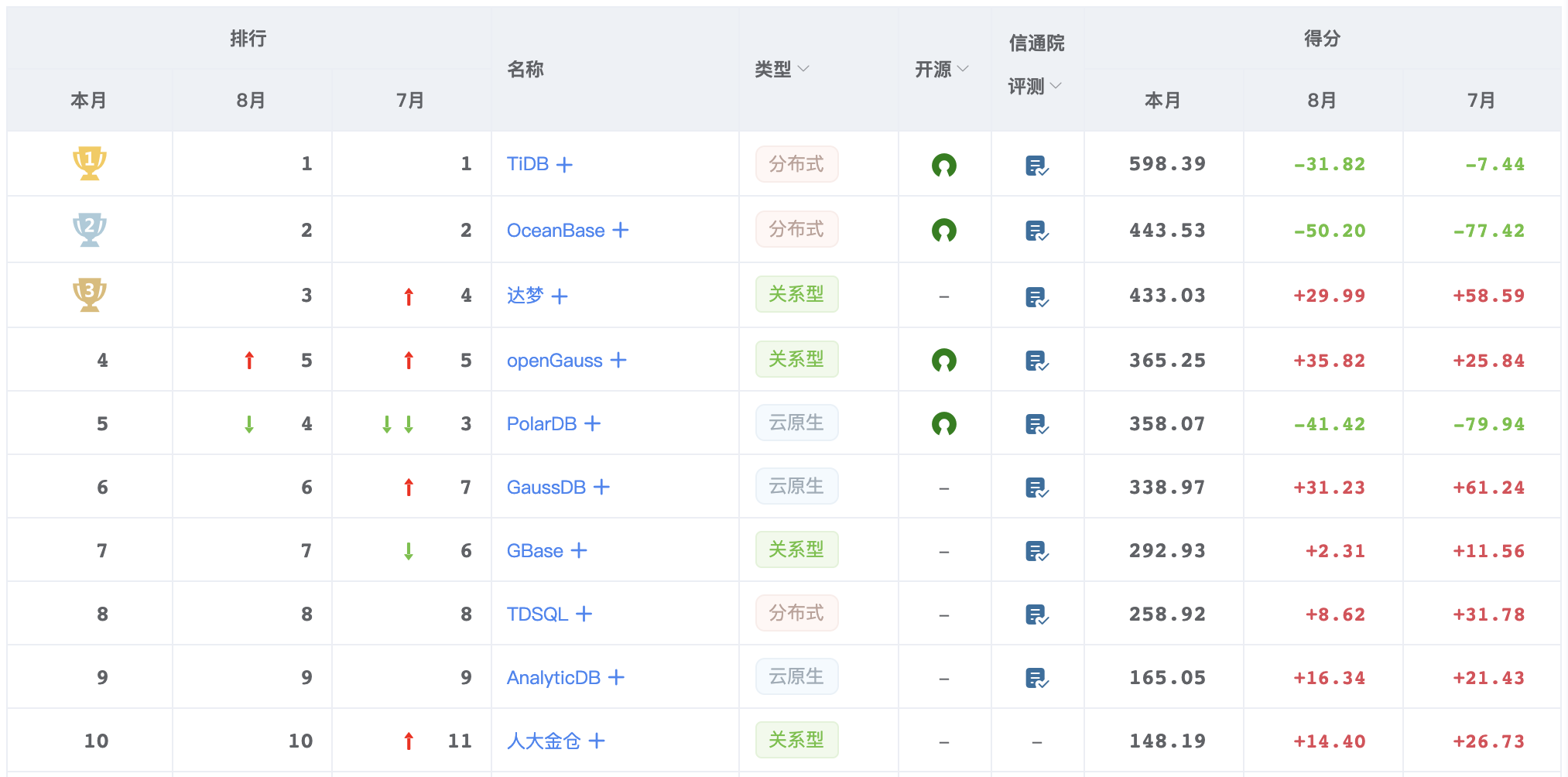The height and width of the screenshot is (777, 1568).
Task: Click PolarDB's July change -79.94
Action: (1488, 424)
